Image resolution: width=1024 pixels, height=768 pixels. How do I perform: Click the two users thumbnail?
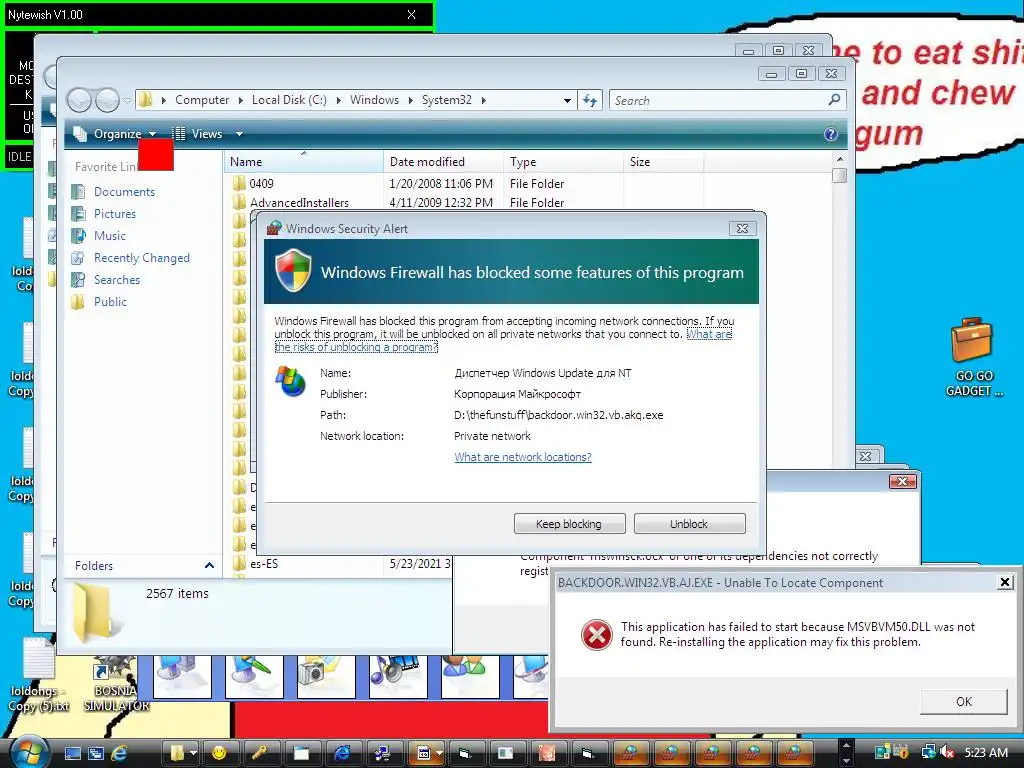coord(470,675)
